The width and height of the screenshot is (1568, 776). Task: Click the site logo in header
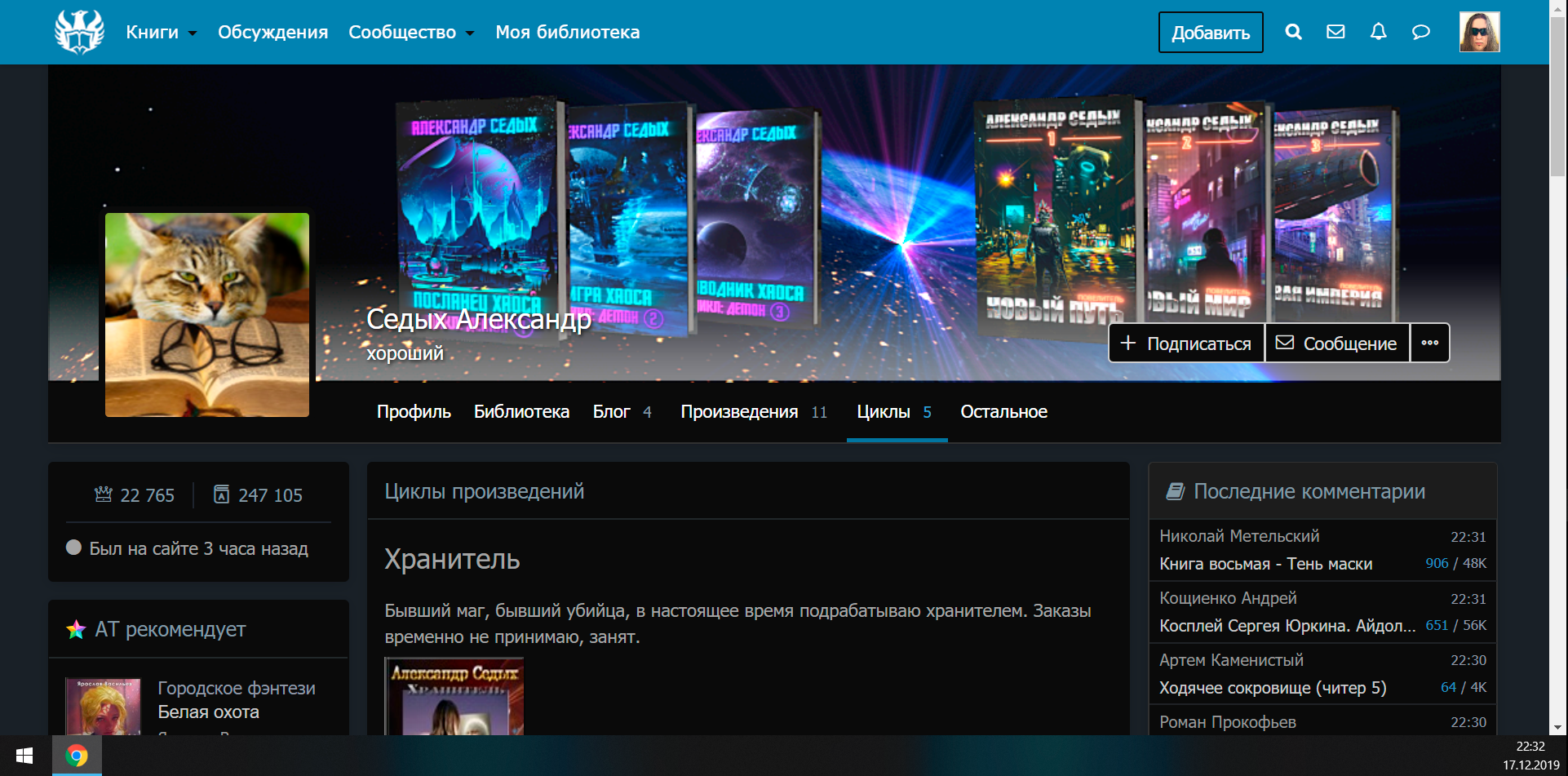click(x=79, y=32)
